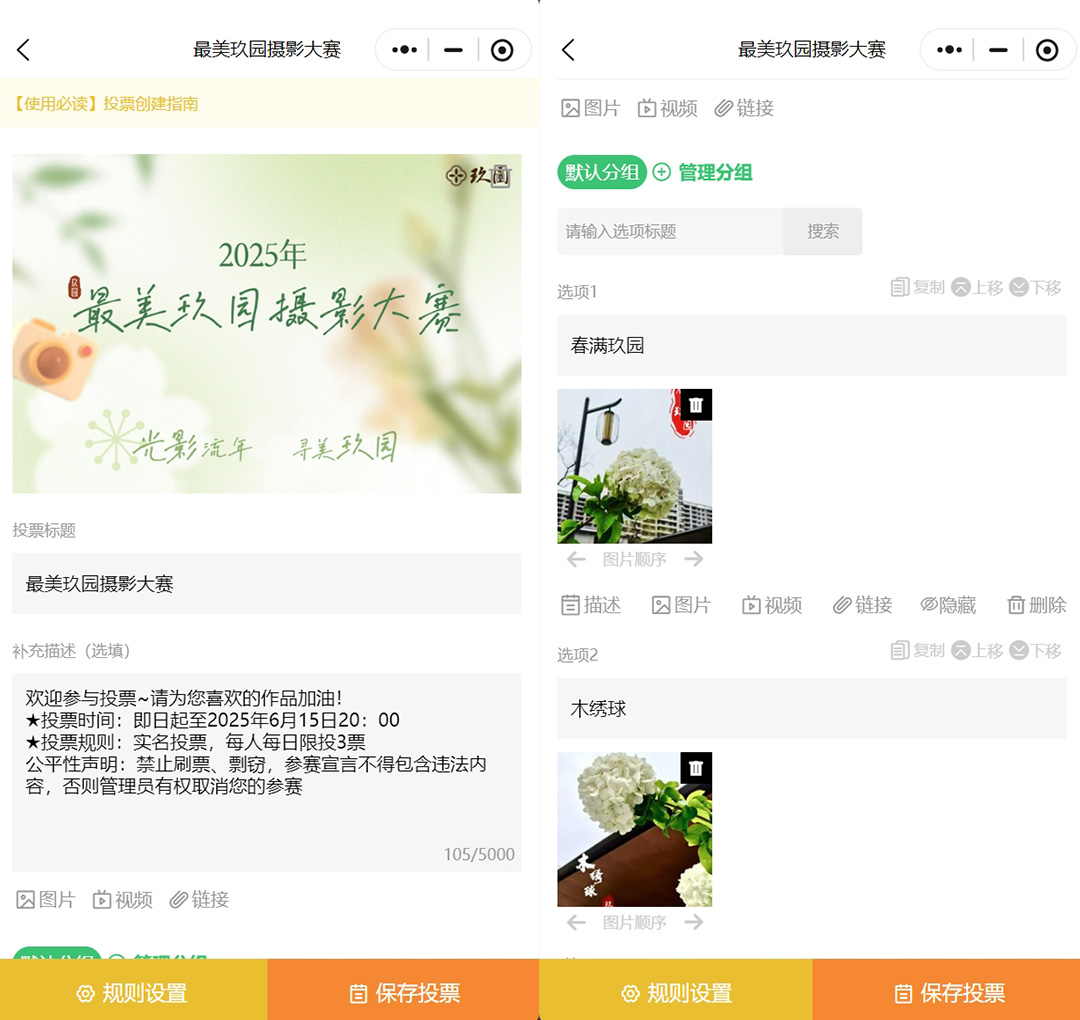Viewport: 1080px width, 1020px height.
Task: Open 描述 for option 1
Action: point(591,605)
